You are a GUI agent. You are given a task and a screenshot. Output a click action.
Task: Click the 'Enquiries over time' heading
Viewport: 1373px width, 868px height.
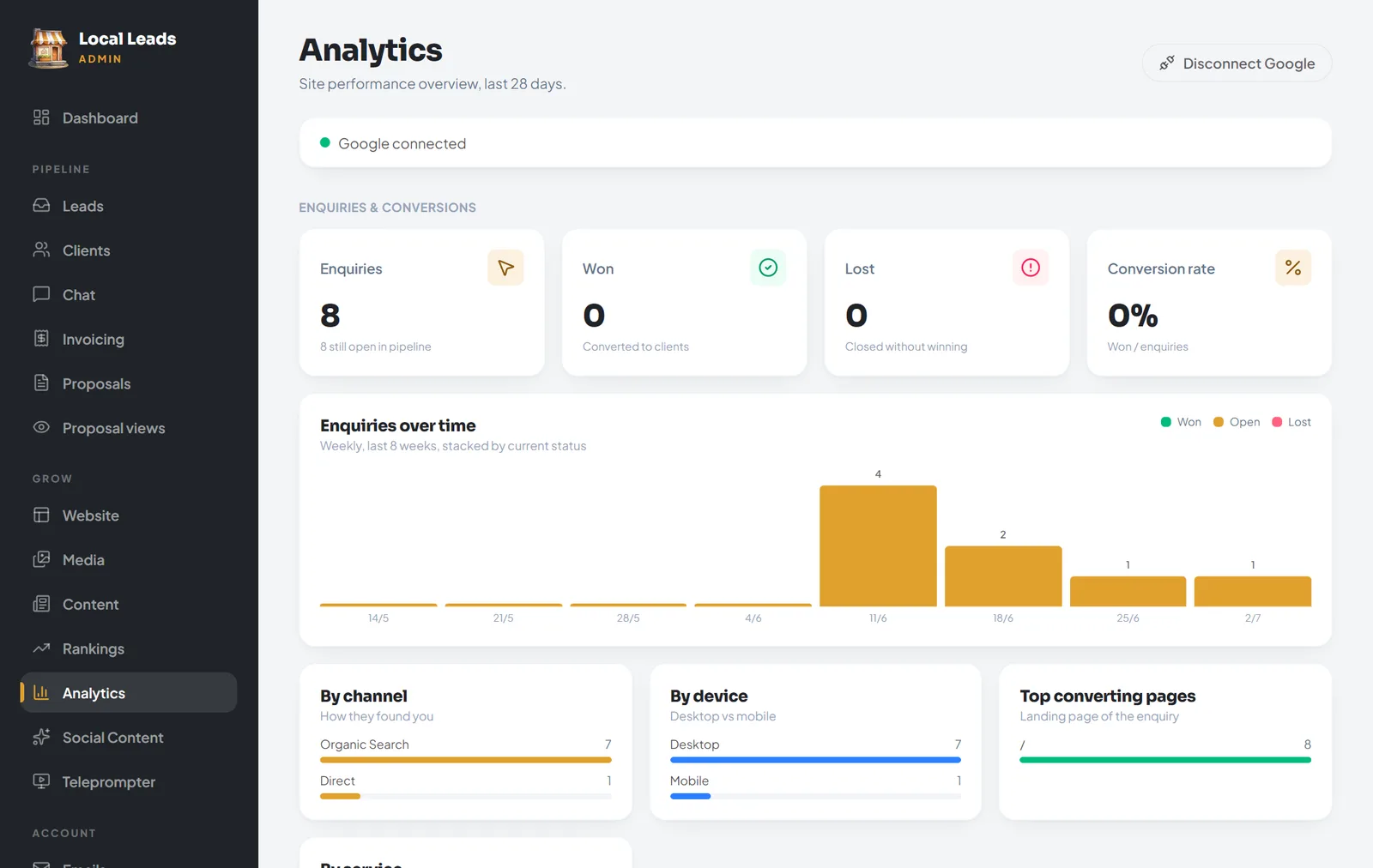pos(398,425)
